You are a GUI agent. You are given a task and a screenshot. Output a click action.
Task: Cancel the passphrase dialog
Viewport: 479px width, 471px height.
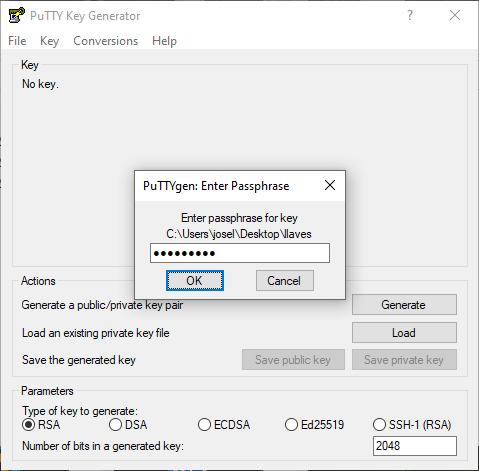point(284,281)
